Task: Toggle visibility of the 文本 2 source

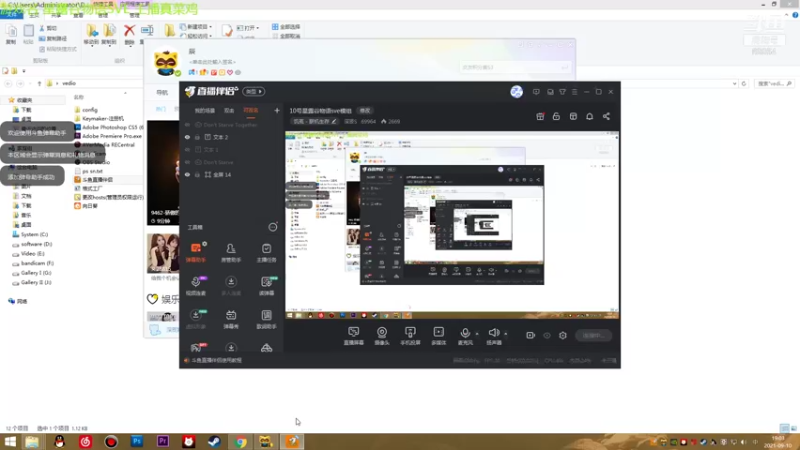Action: pos(187,137)
